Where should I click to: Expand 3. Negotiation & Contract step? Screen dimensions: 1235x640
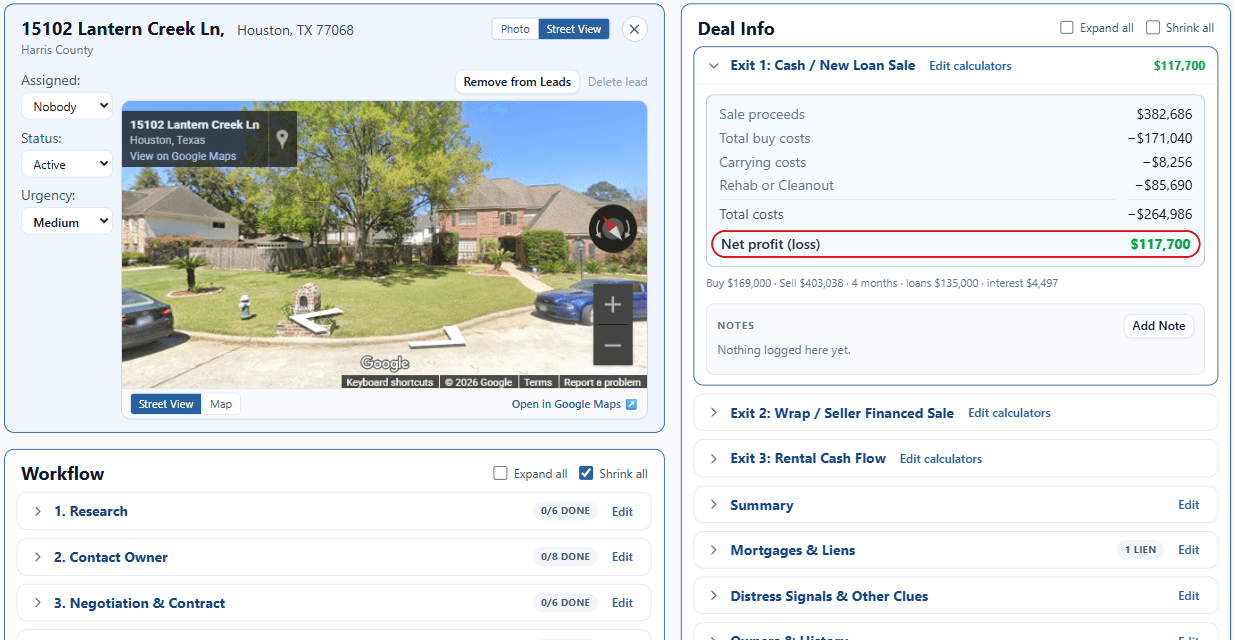(38, 603)
